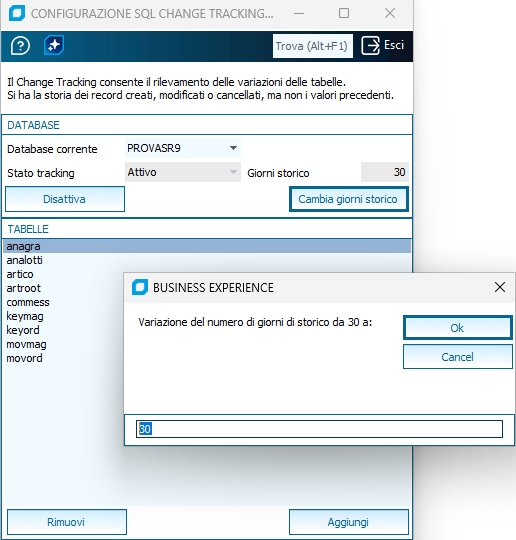Close the Business Experience dialog

click(499, 287)
